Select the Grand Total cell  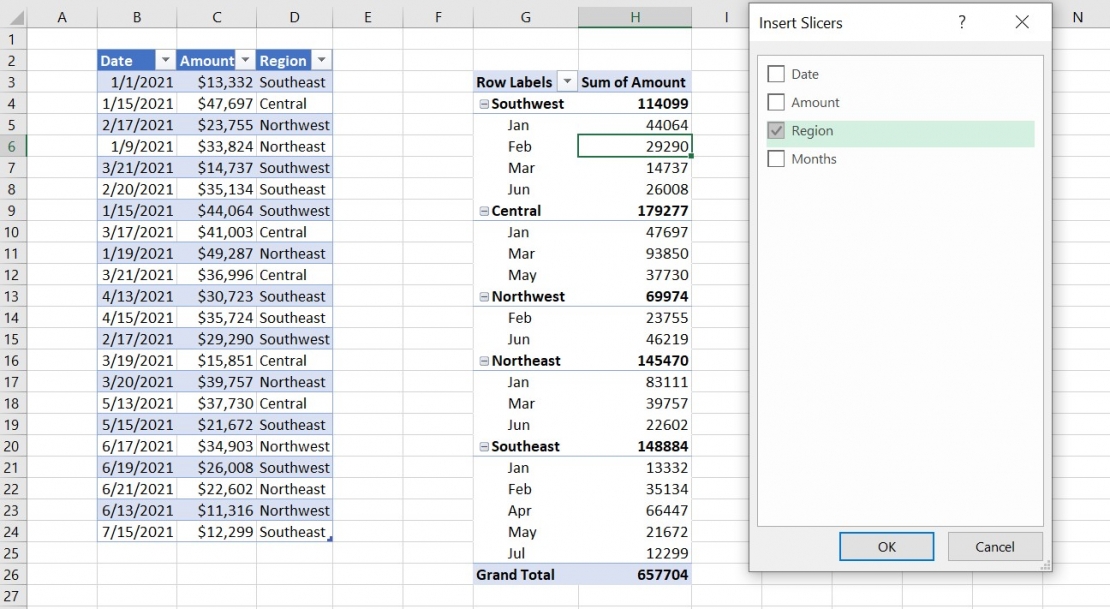(x=525, y=574)
